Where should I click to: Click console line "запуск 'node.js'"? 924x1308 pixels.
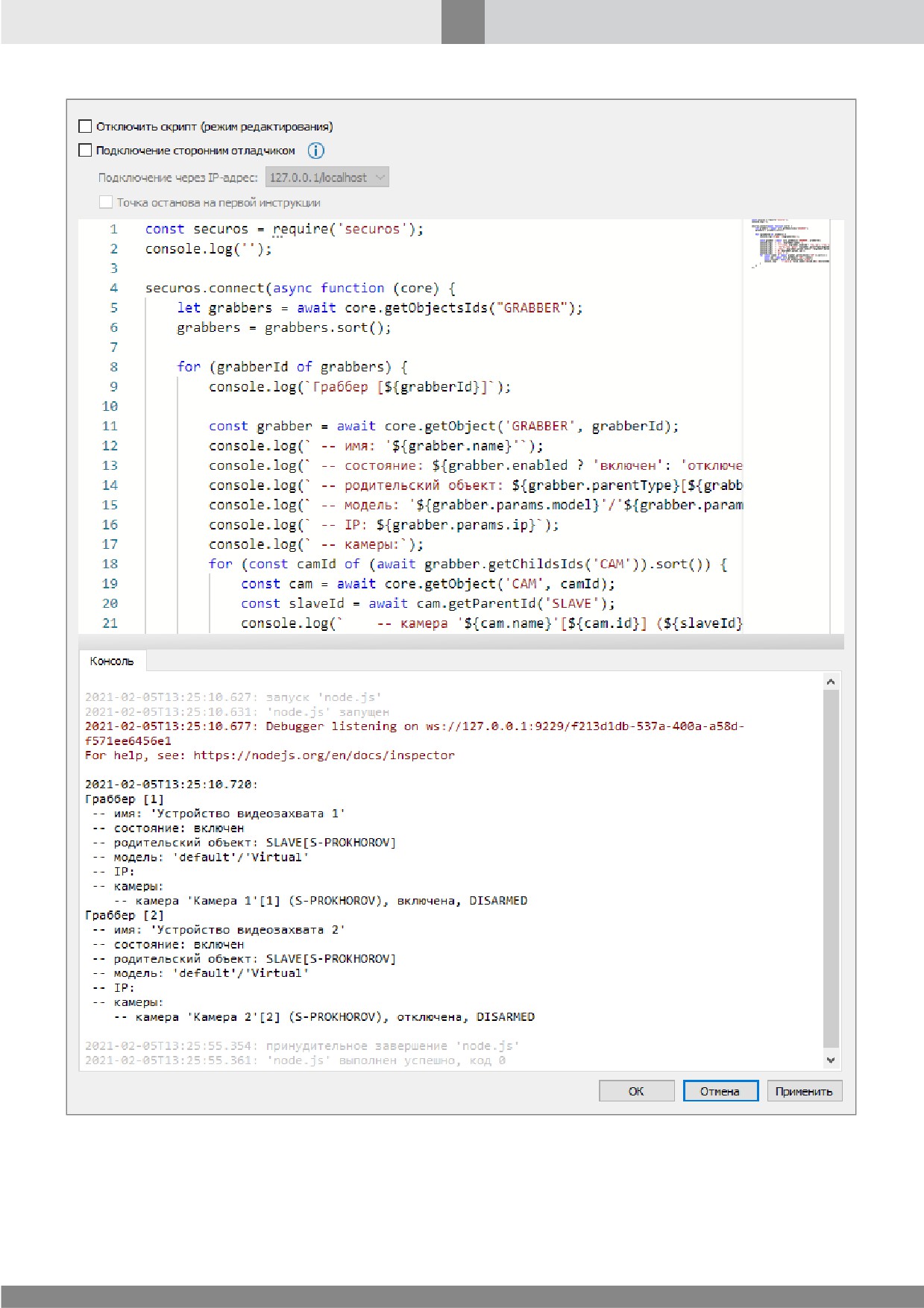(233, 697)
